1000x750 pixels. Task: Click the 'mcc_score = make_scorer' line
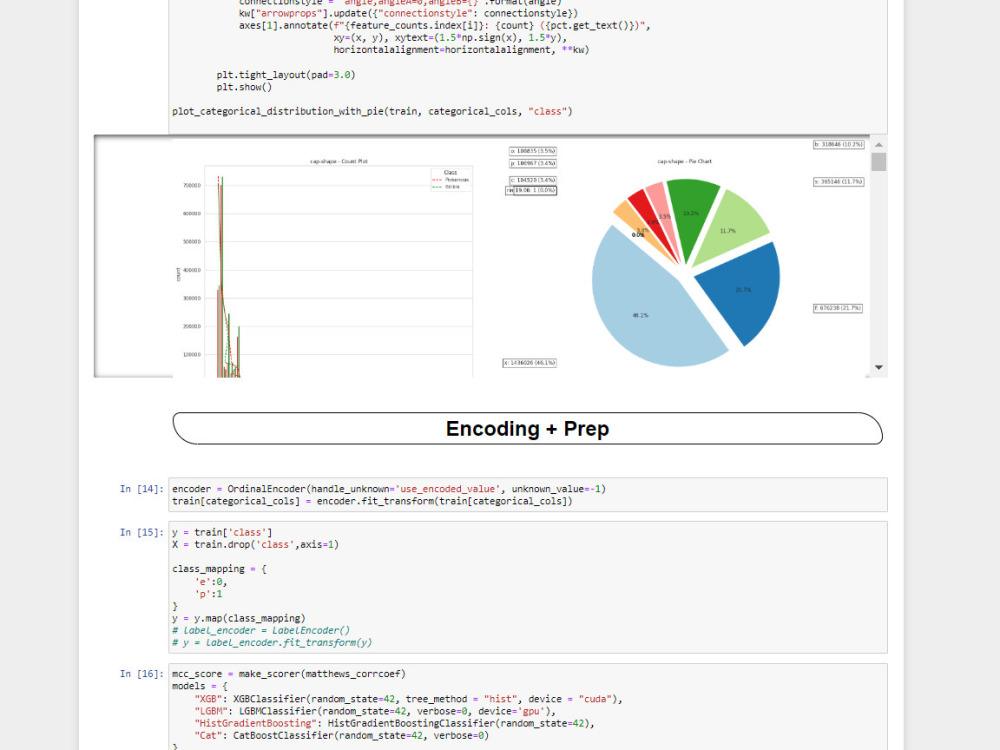289,674
